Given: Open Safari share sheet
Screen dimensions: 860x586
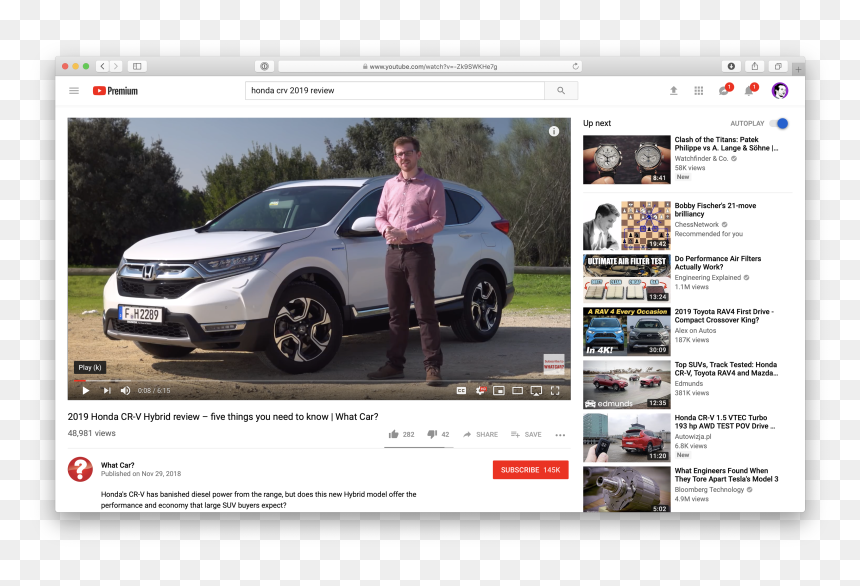Looking at the screenshot, I should 755,66.
